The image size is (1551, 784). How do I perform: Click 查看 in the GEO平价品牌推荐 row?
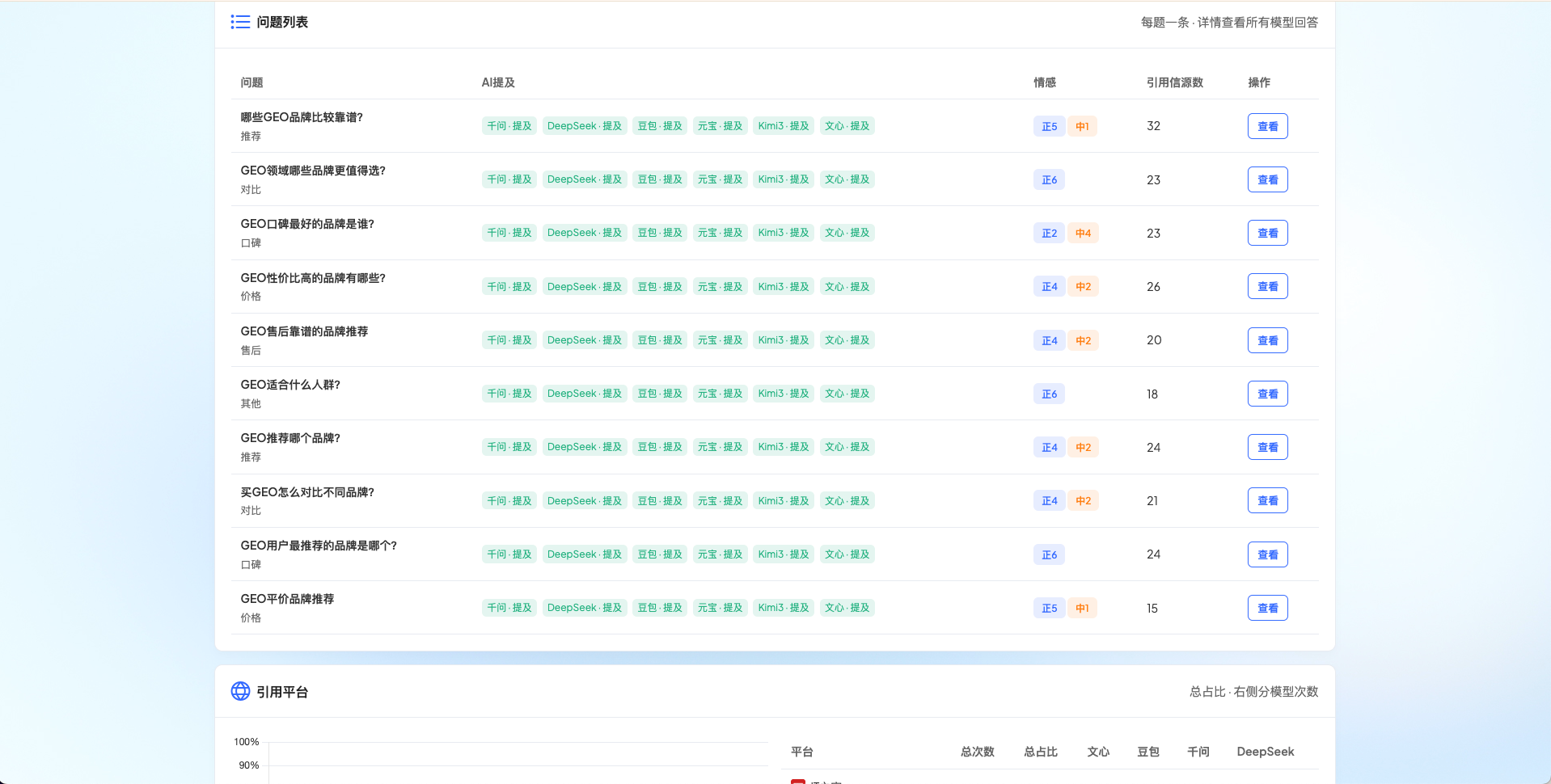[1267, 608]
